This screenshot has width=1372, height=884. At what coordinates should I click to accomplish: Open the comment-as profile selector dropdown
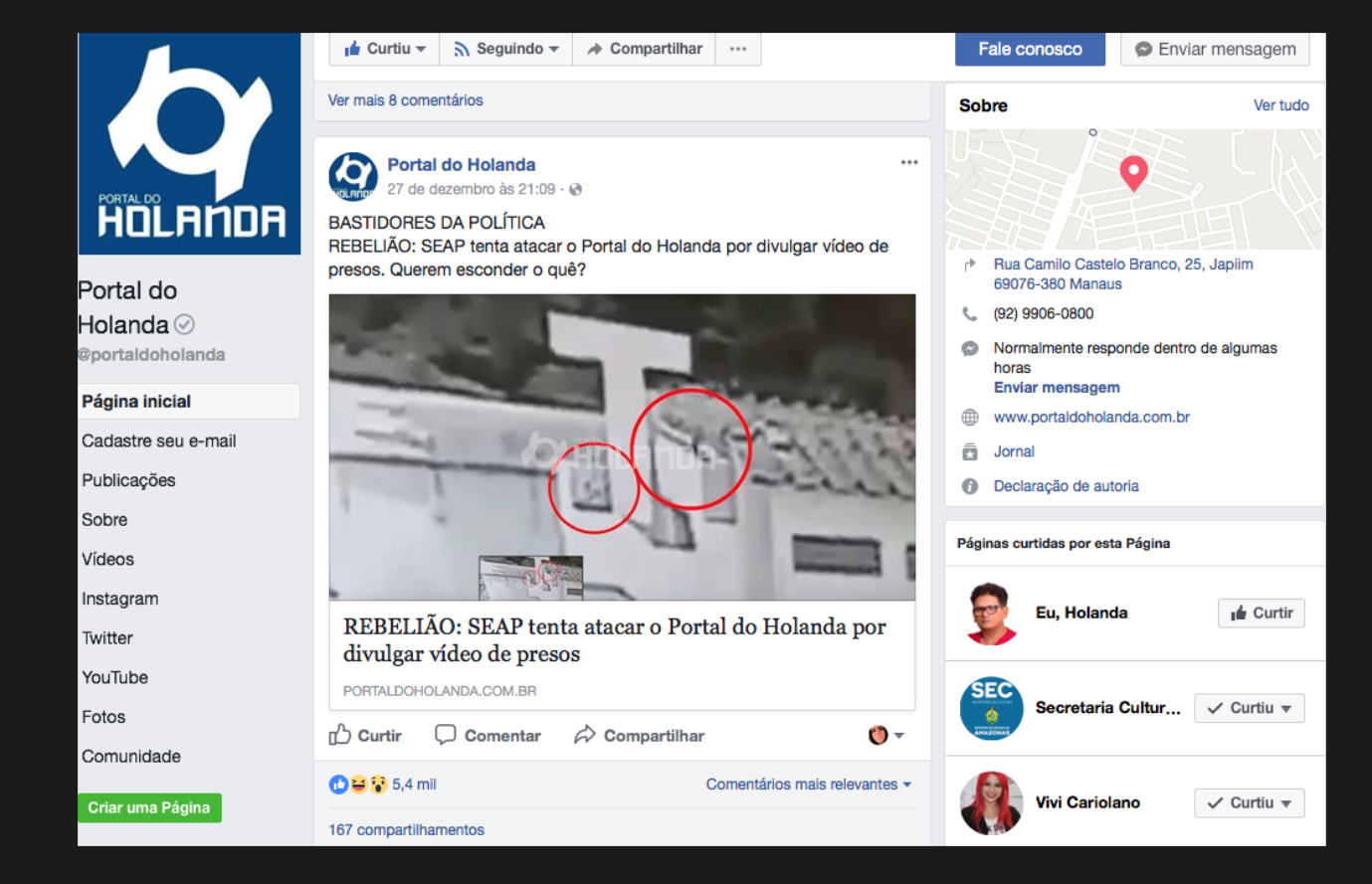tap(885, 736)
